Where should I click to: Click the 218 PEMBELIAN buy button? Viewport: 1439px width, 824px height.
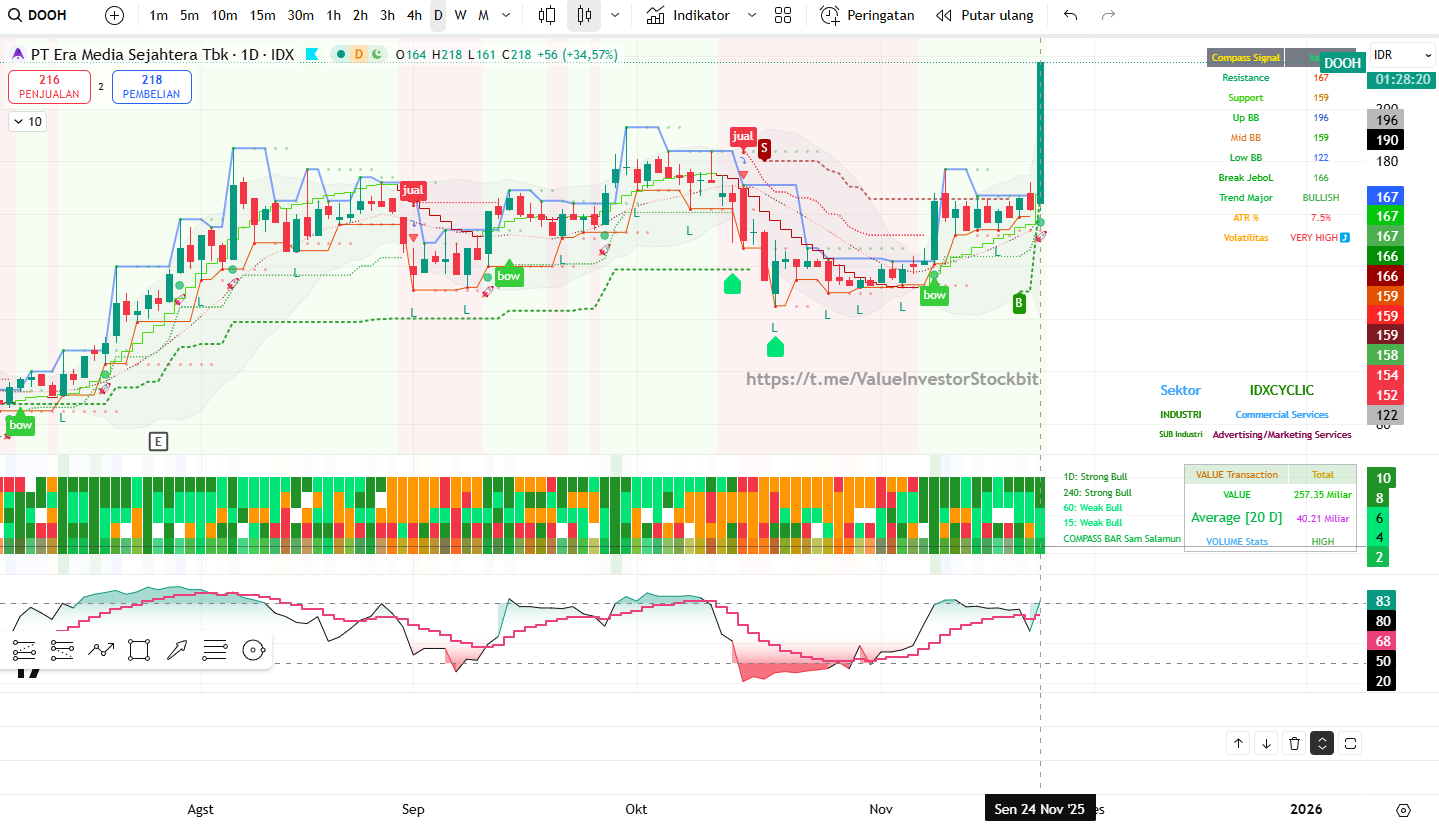click(x=152, y=87)
